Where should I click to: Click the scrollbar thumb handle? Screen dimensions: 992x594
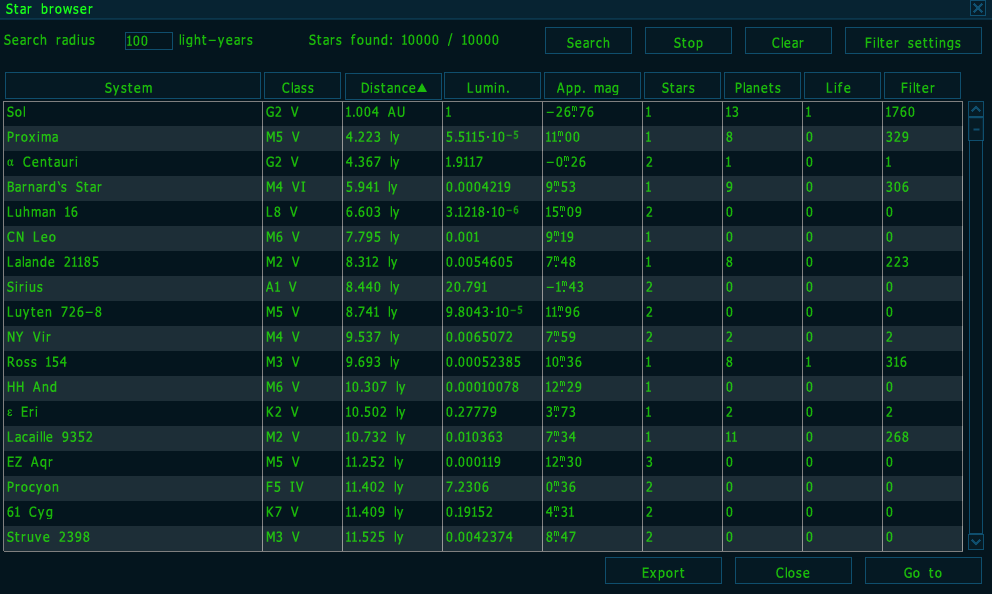pyautogui.click(x=976, y=129)
